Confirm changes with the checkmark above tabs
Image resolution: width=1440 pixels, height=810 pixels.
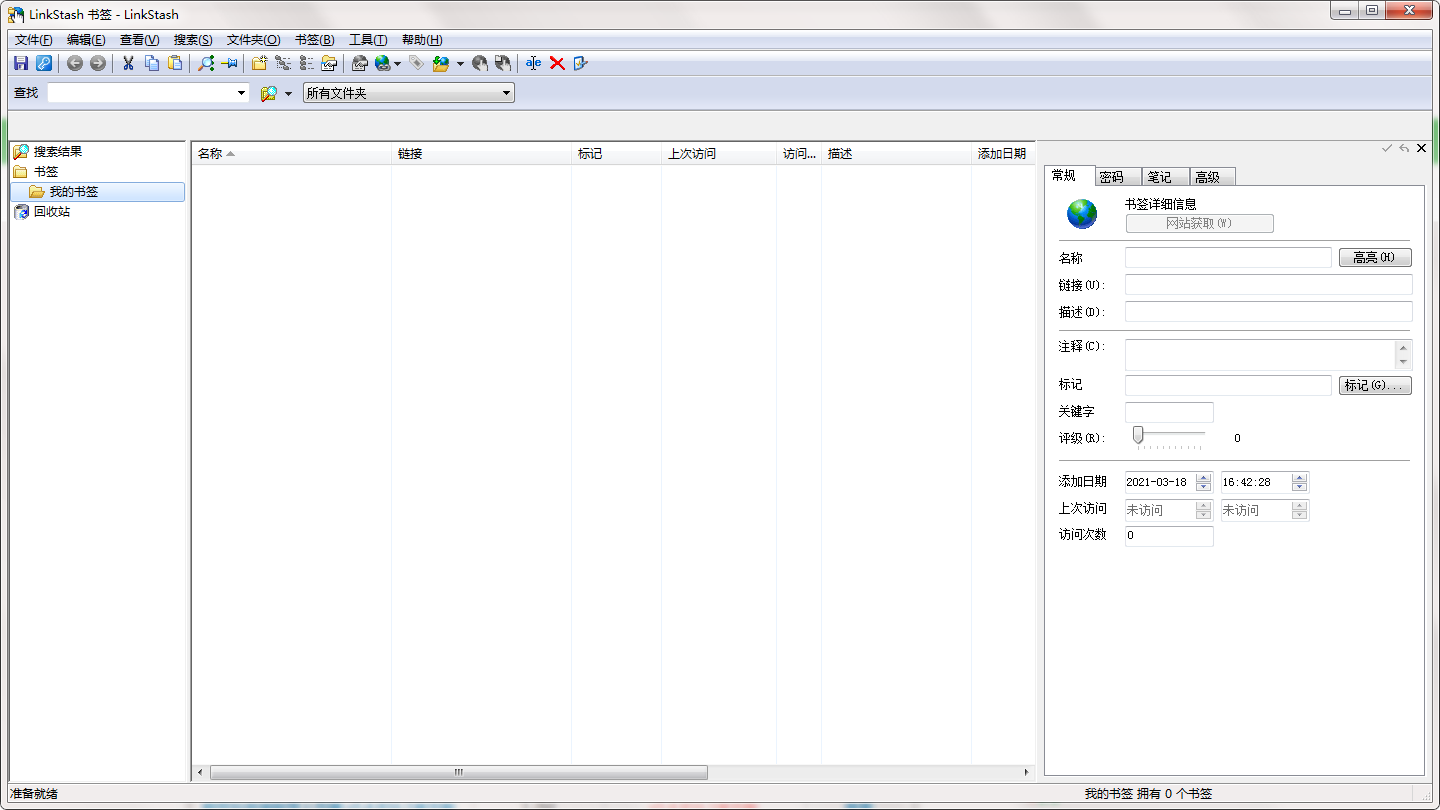[1386, 148]
